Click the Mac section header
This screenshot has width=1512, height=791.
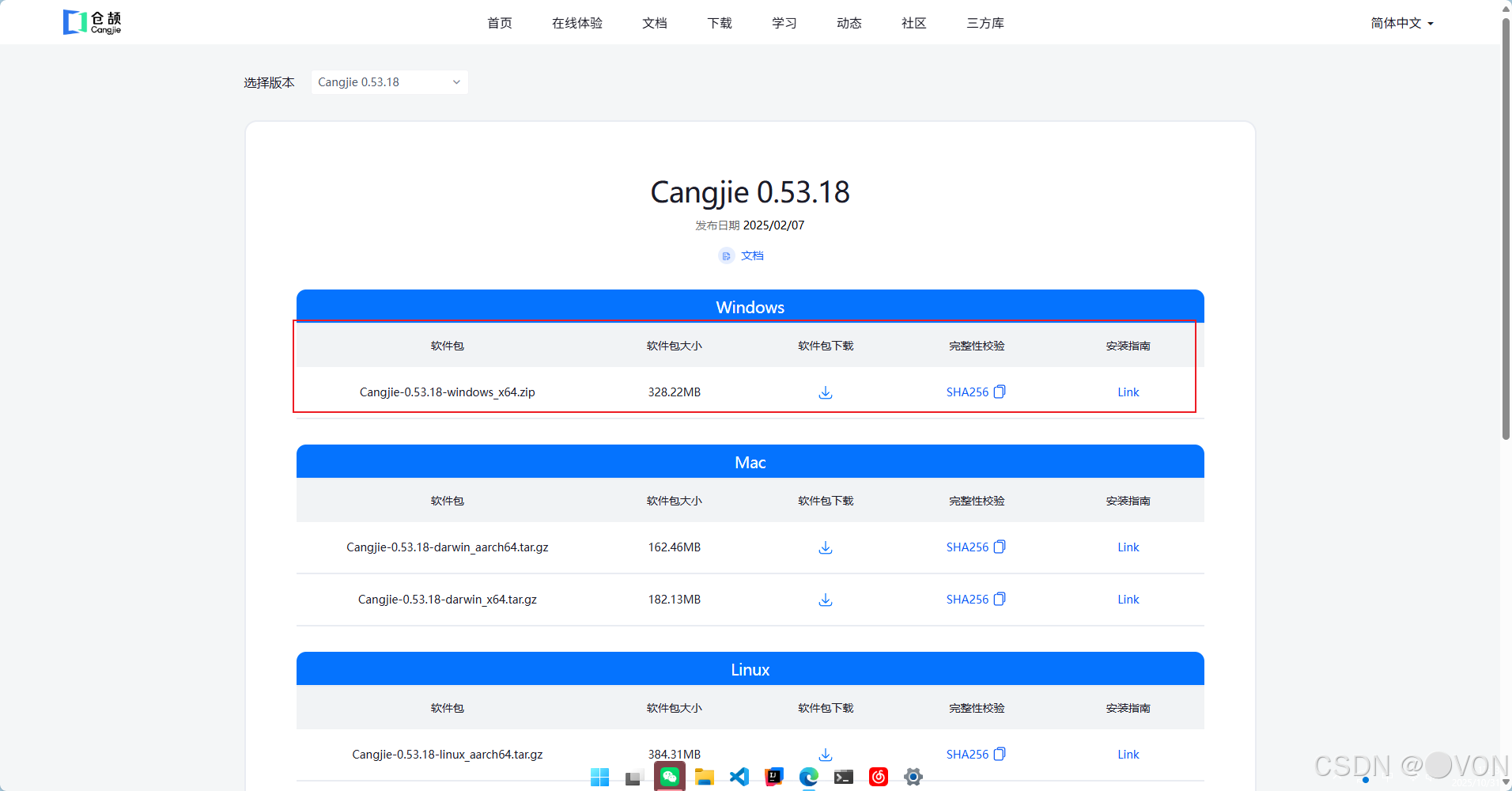[750, 462]
